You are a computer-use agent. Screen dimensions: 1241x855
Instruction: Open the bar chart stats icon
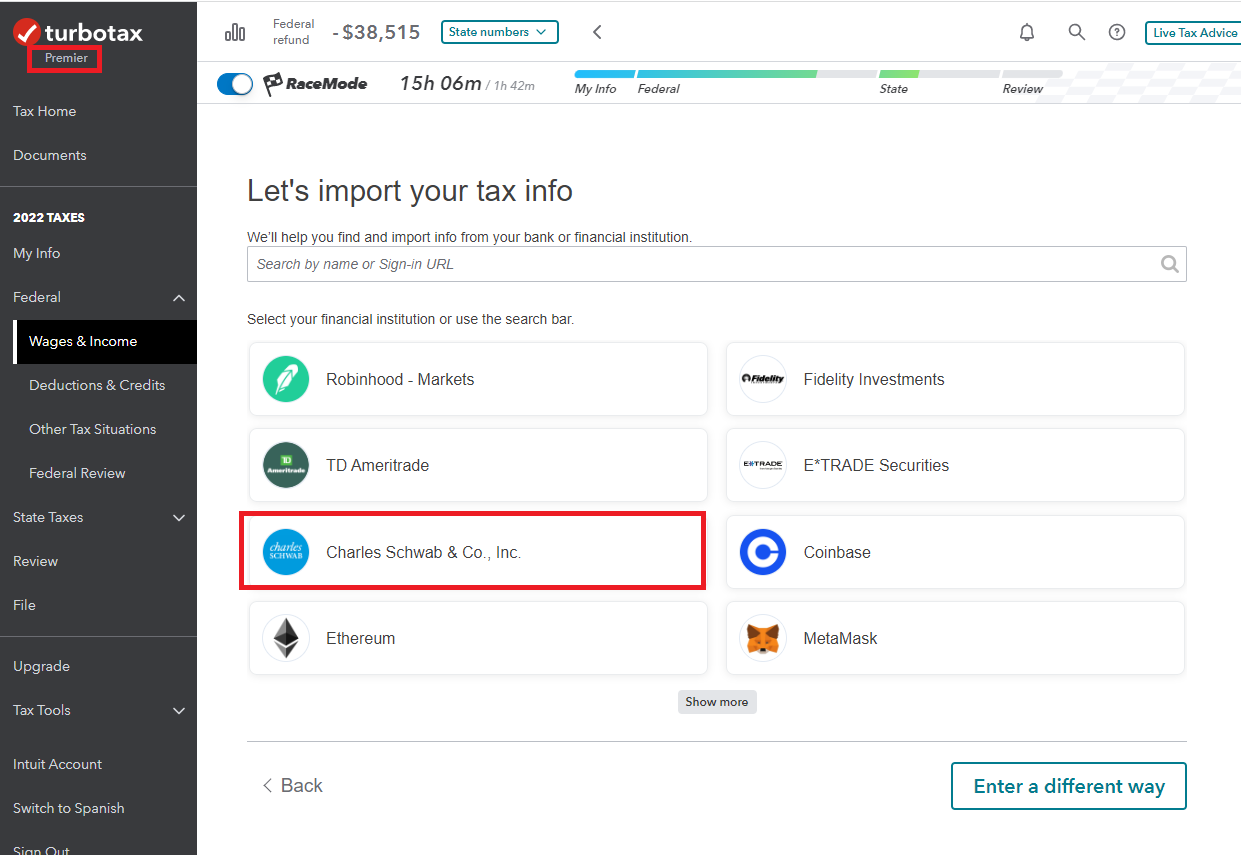pos(235,32)
